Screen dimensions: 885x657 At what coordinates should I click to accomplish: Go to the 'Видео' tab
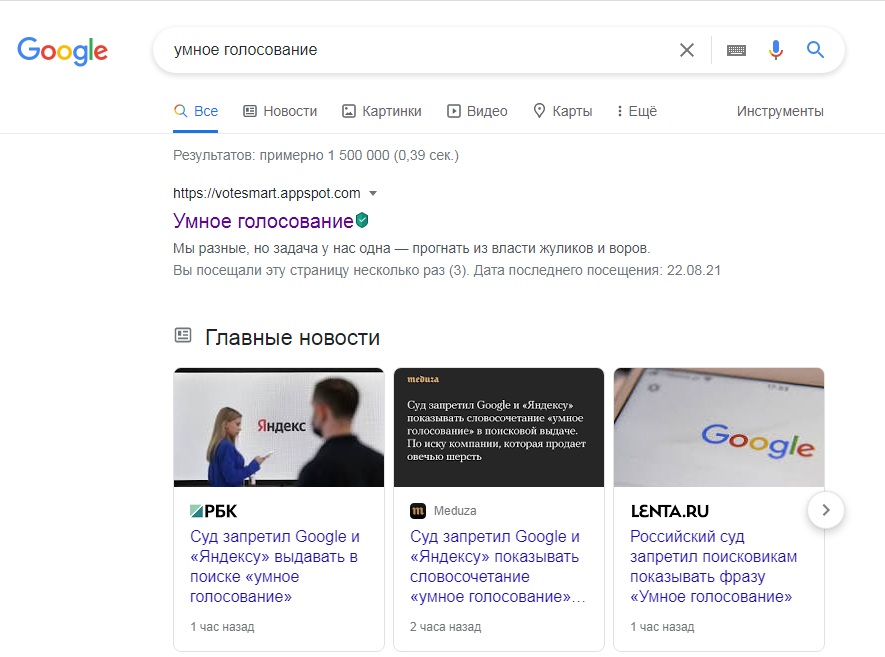477,111
